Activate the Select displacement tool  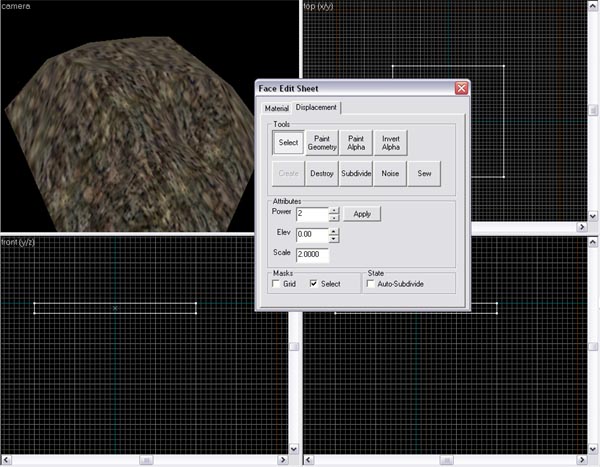coord(288,143)
